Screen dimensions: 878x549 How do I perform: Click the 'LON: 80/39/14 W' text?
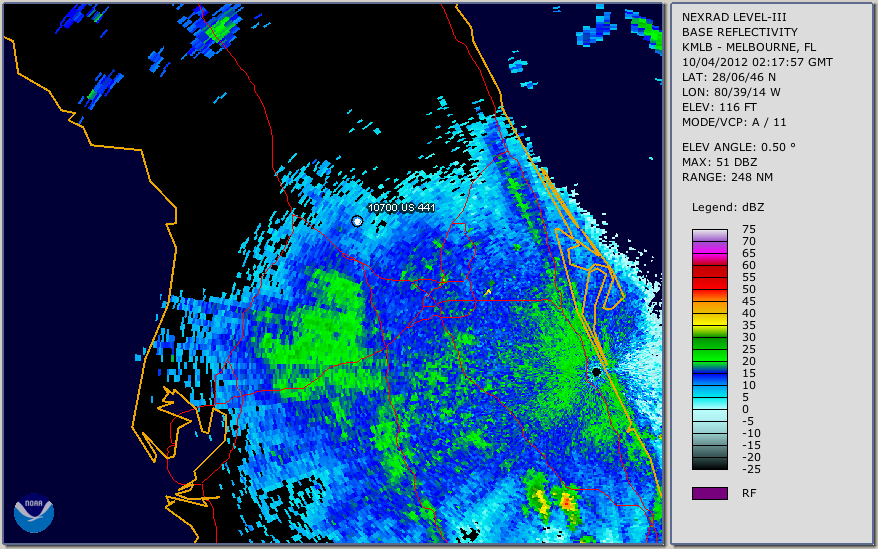(731, 92)
